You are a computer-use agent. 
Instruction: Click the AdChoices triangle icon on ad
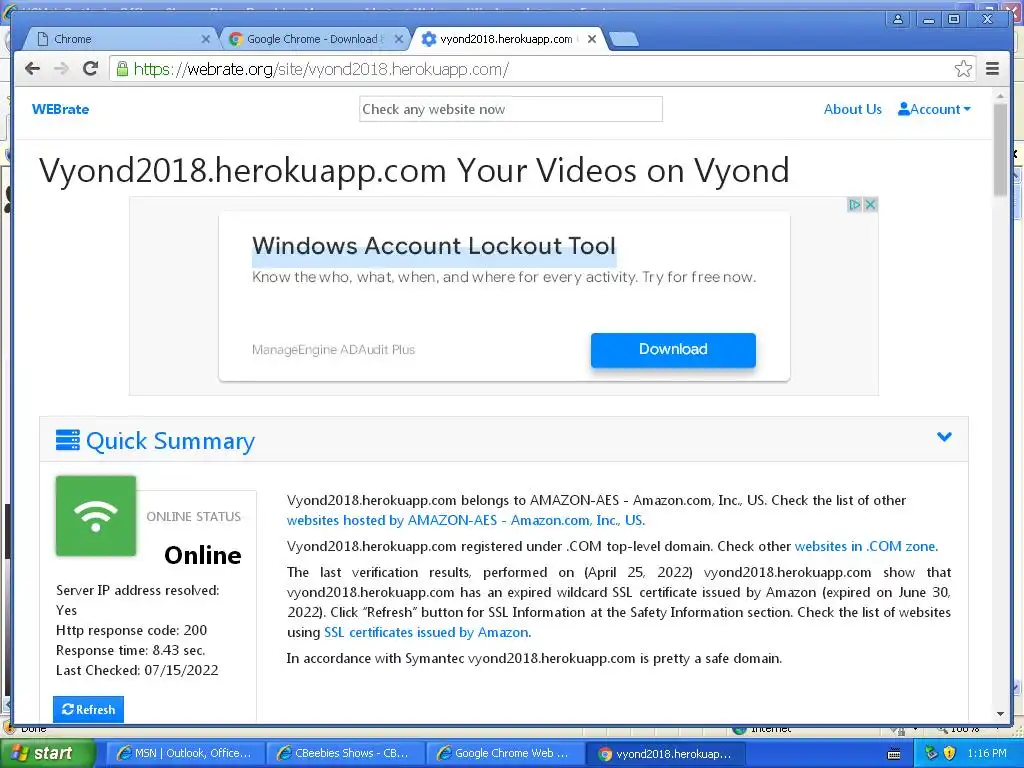coord(854,204)
